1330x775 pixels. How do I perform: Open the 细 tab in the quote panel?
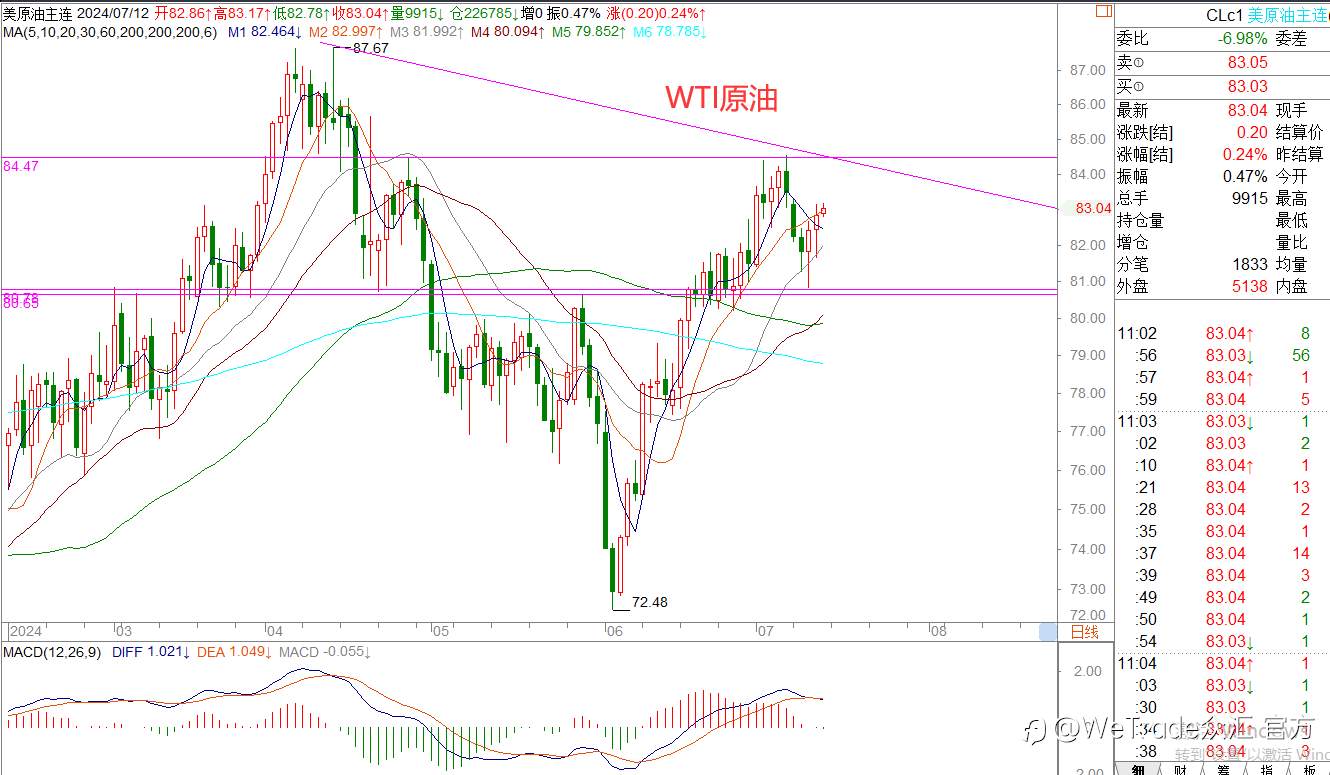(x=1138, y=767)
